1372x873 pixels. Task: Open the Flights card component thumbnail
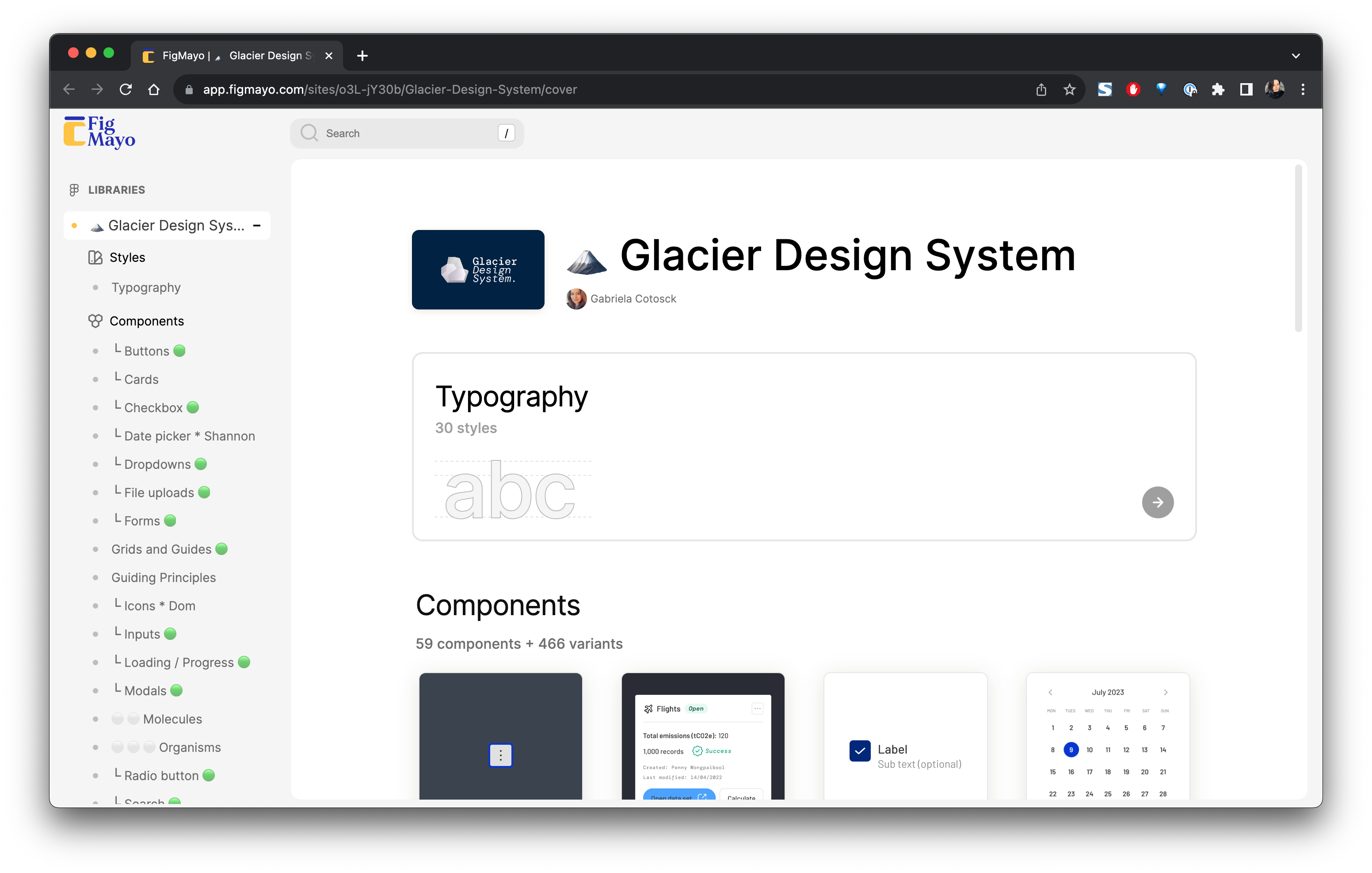click(702, 736)
